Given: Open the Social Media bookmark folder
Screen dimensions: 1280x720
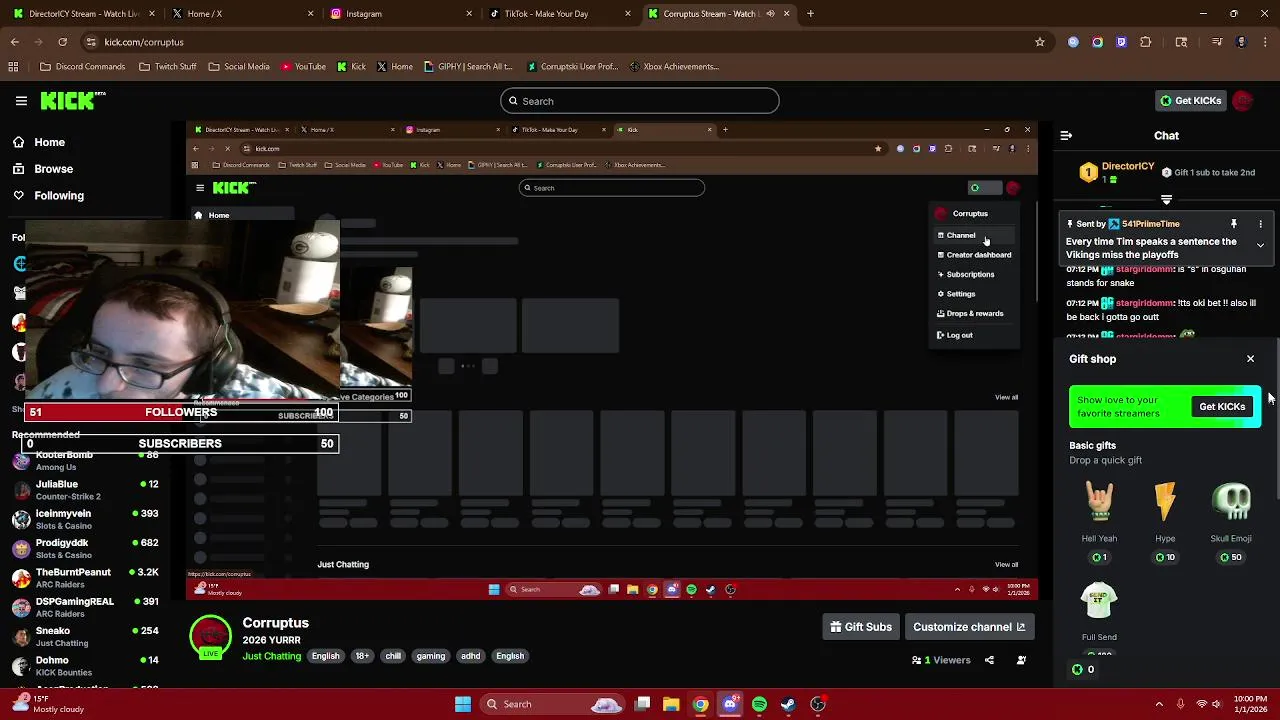Looking at the screenshot, I should (x=238, y=67).
